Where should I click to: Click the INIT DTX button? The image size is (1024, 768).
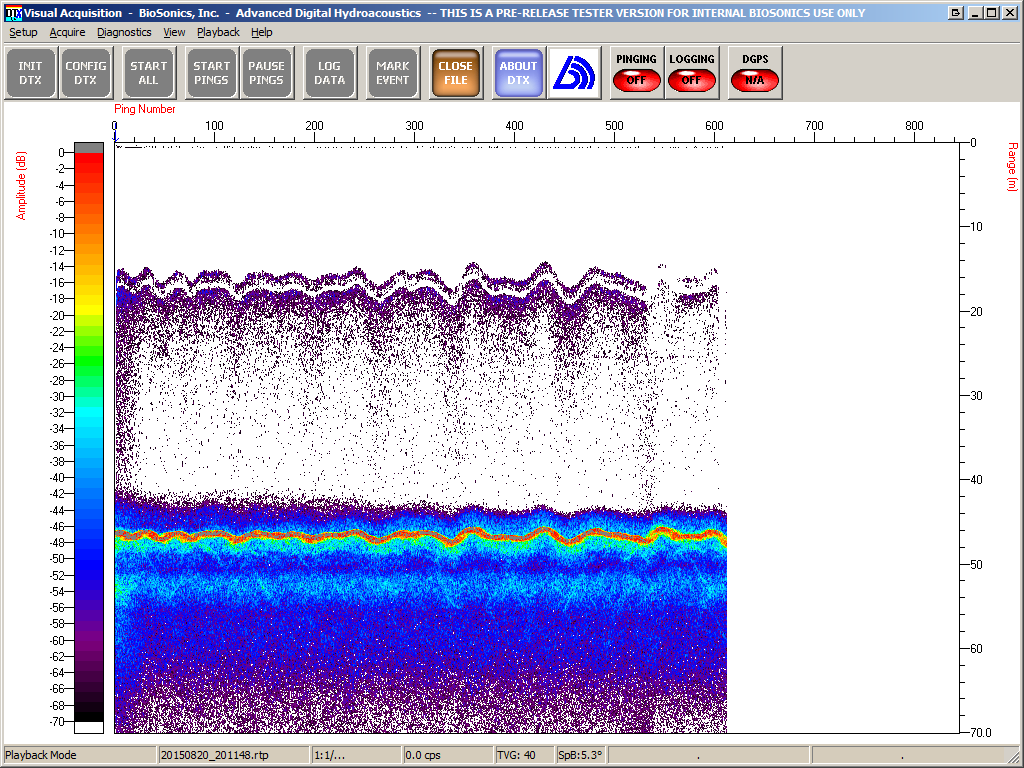[30, 73]
